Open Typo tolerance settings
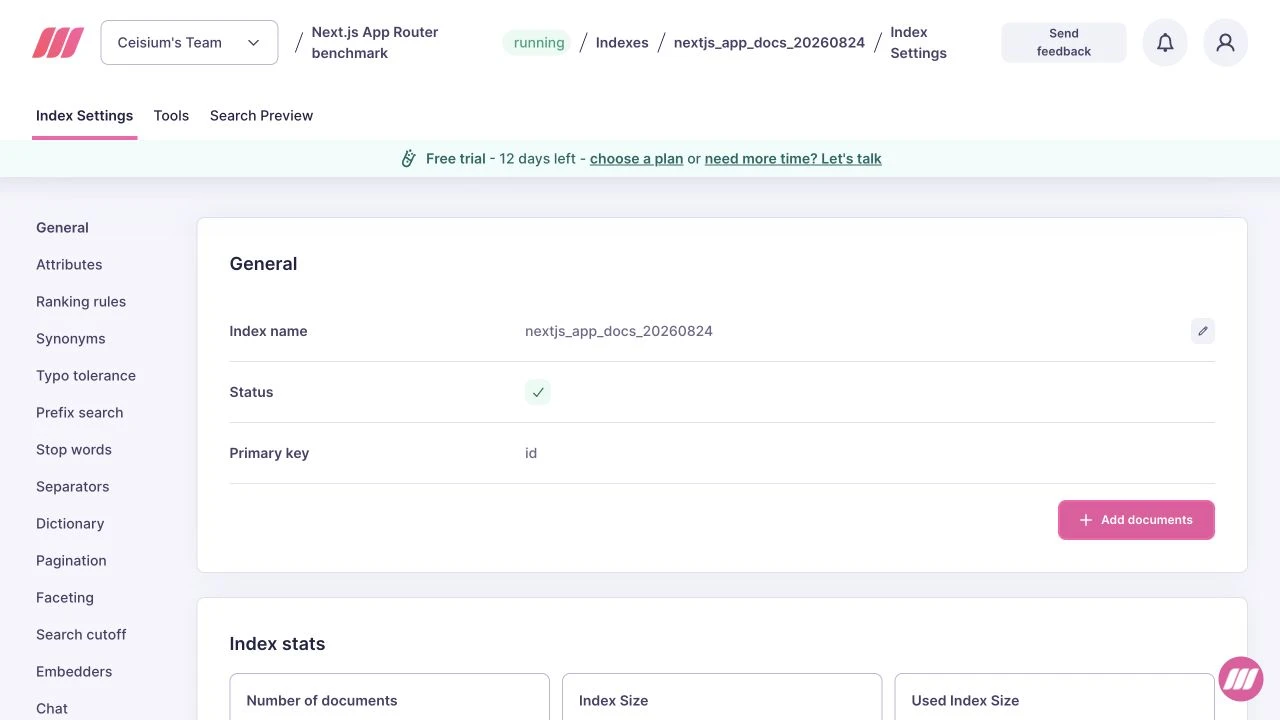Viewport: 1280px width, 720px height. (x=86, y=375)
